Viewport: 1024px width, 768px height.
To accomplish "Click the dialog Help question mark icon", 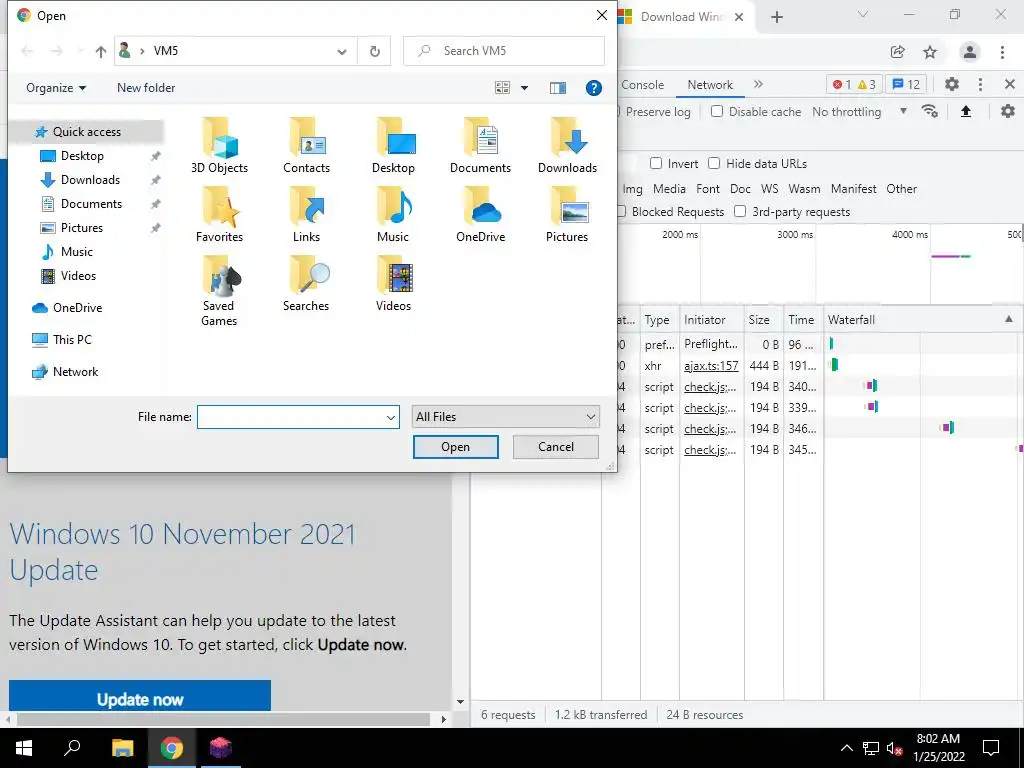I will tap(594, 88).
